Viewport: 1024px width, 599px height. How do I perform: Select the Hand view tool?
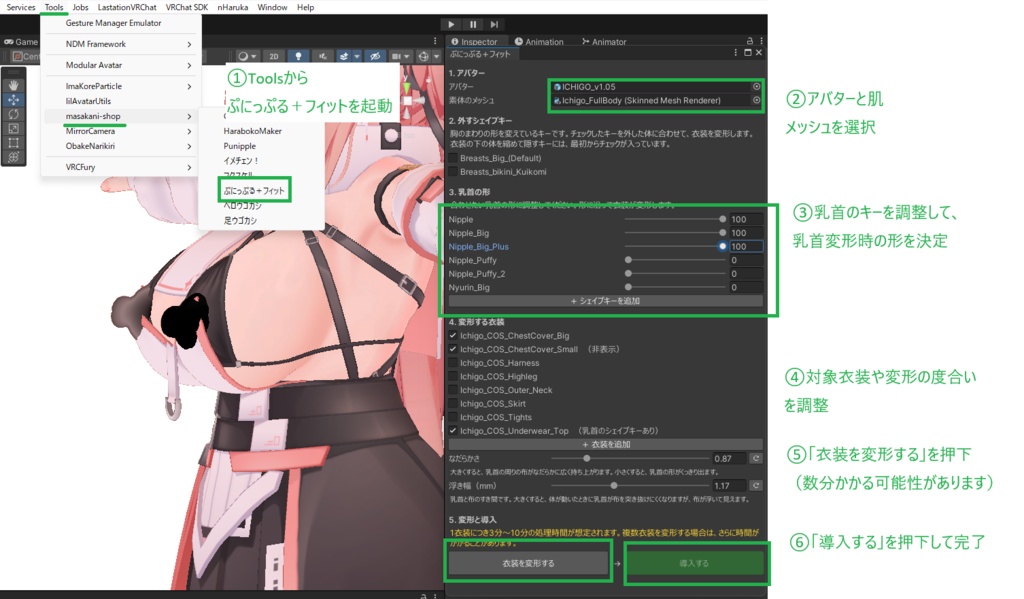pyautogui.click(x=13, y=85)
